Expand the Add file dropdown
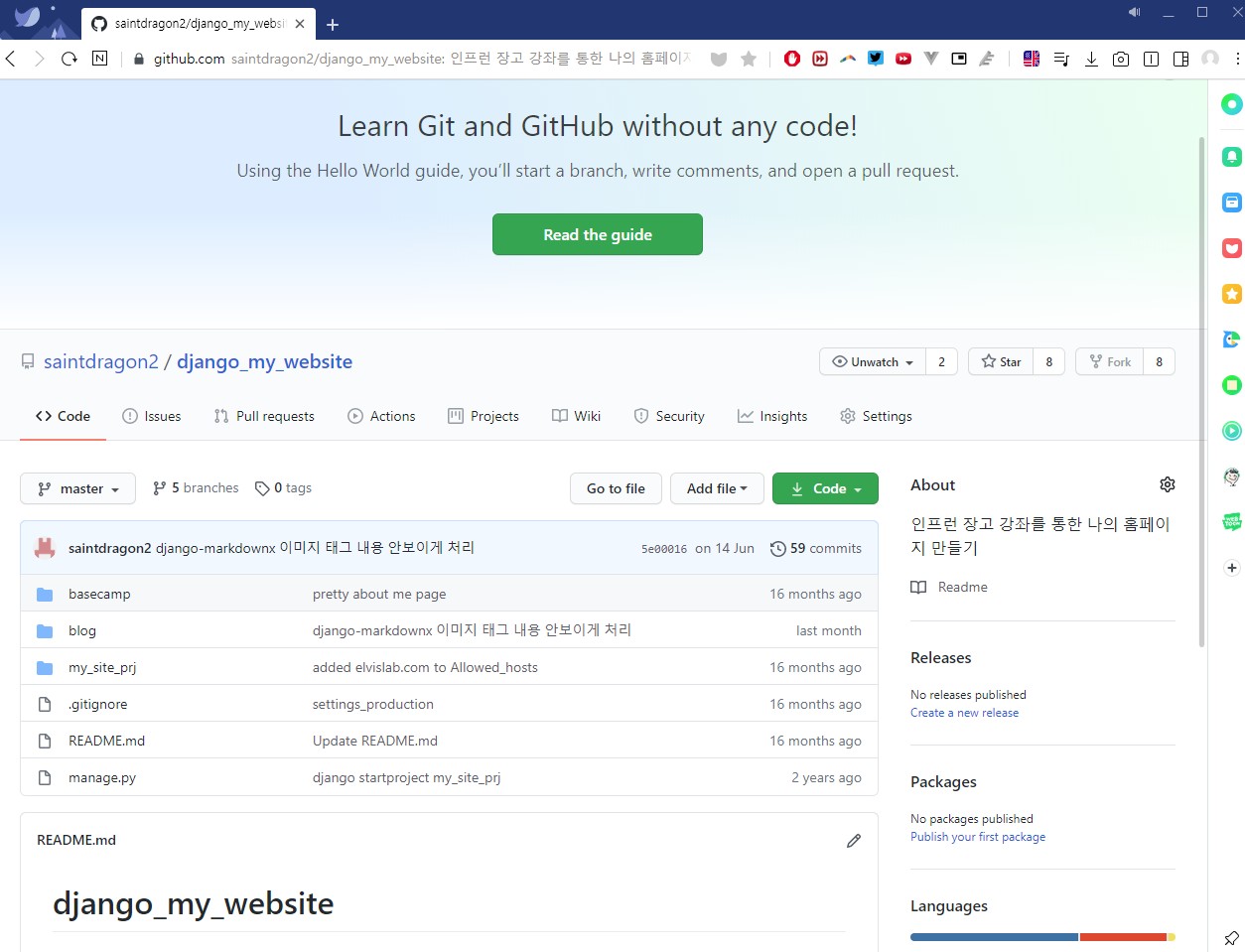 pyautogui.click(x=717, y=488)
